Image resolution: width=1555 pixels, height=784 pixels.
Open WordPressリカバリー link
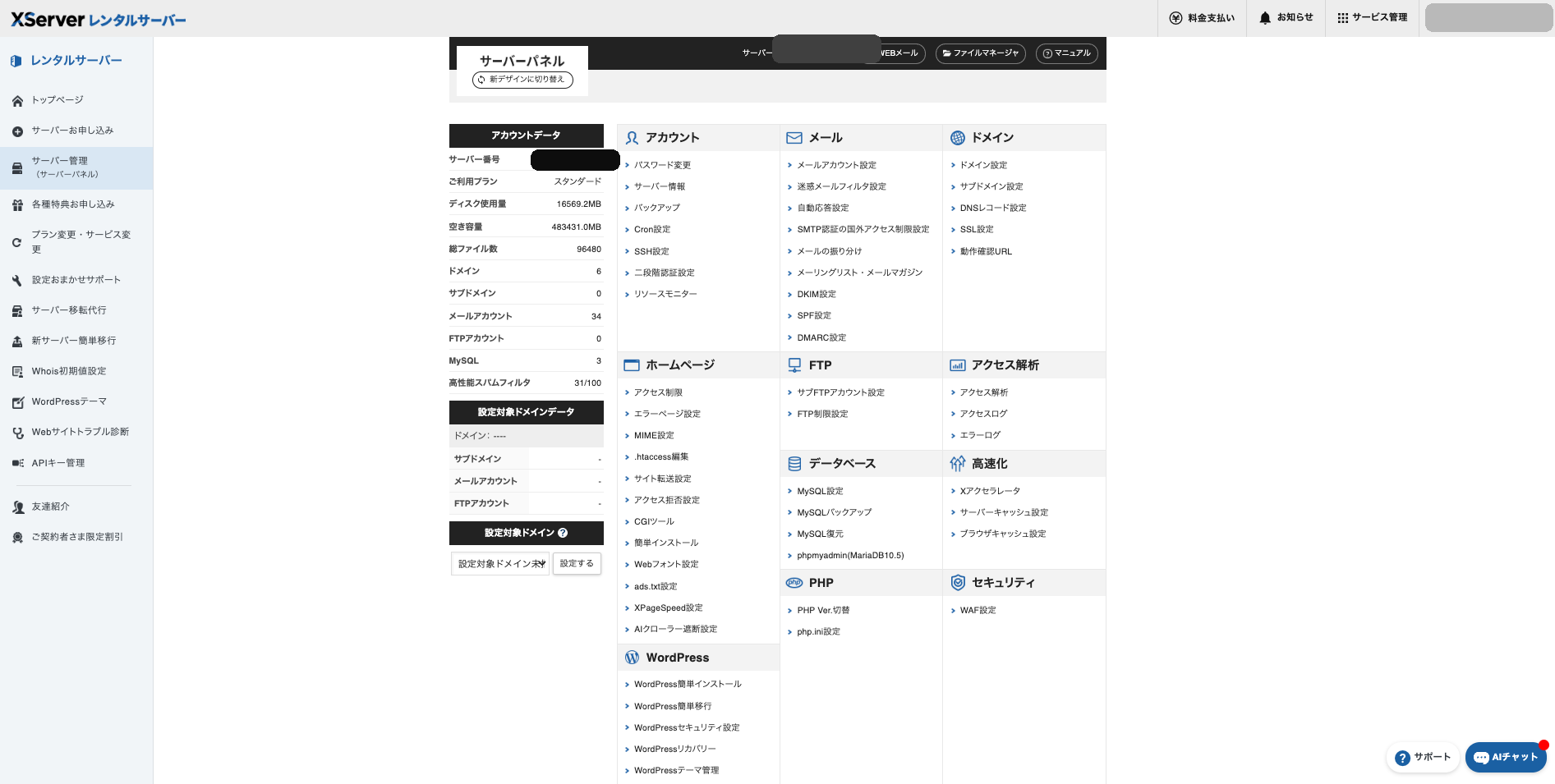tap(675, 750)
